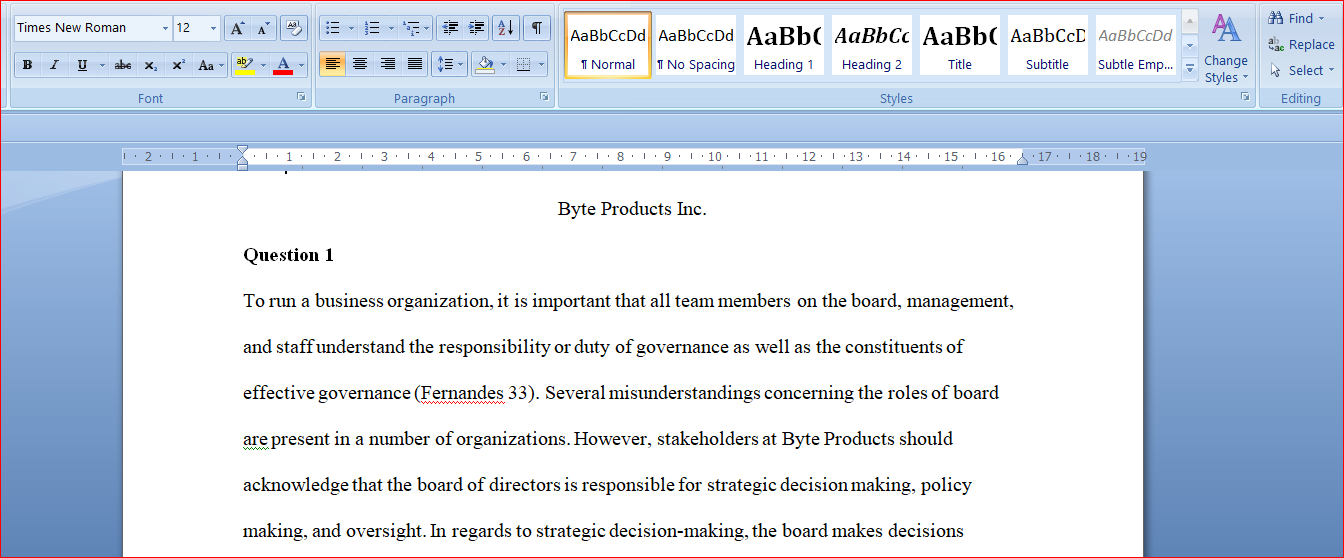Show the next row of styles
1344x558 pixels.
point(1189,45)
